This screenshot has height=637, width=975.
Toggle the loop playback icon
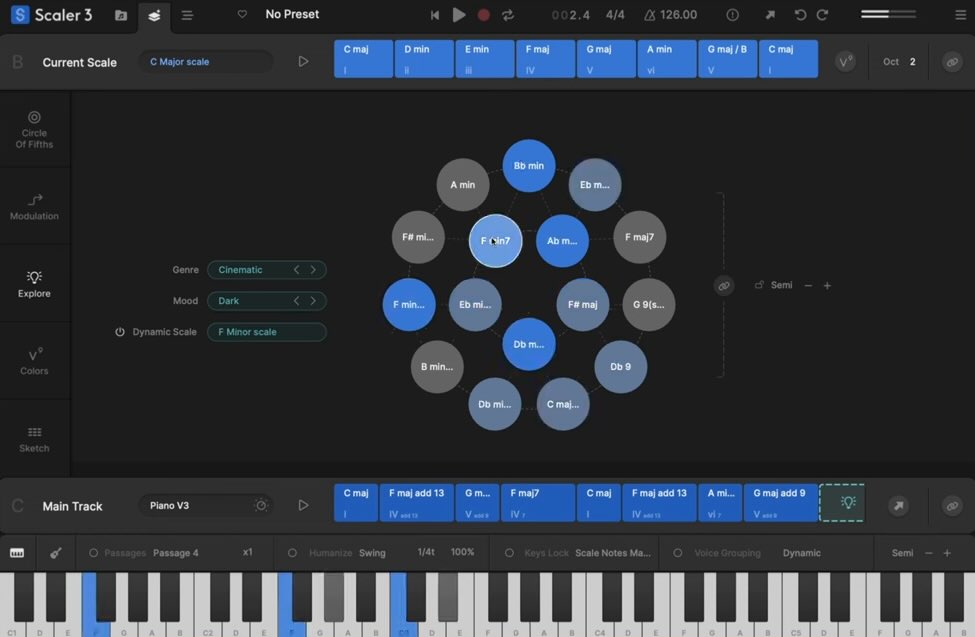pos(508,15)
